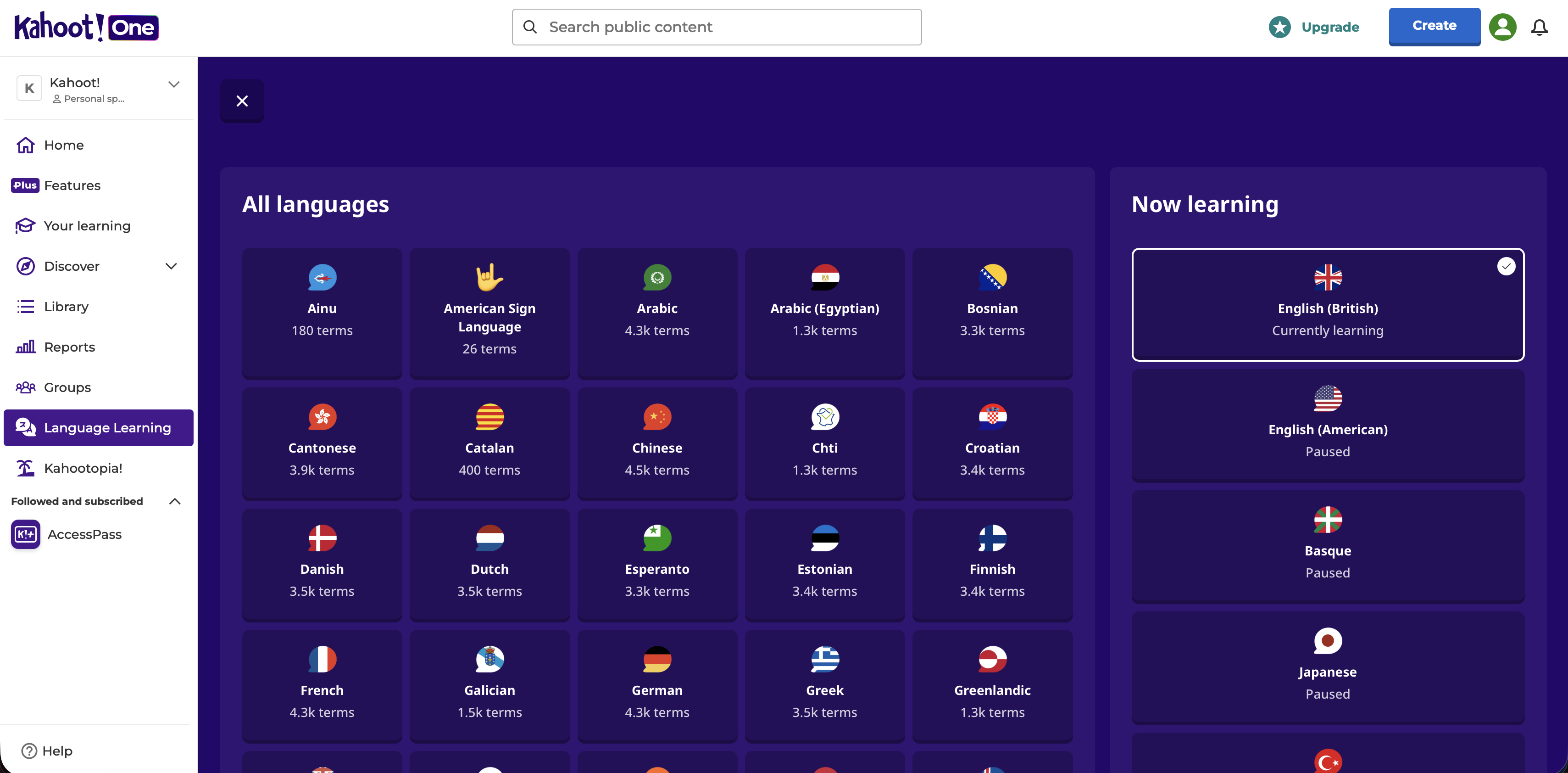Screen dimensions: 1568x773
Task: Collapse the Followed and subscribed section
Action: point(175,501)
